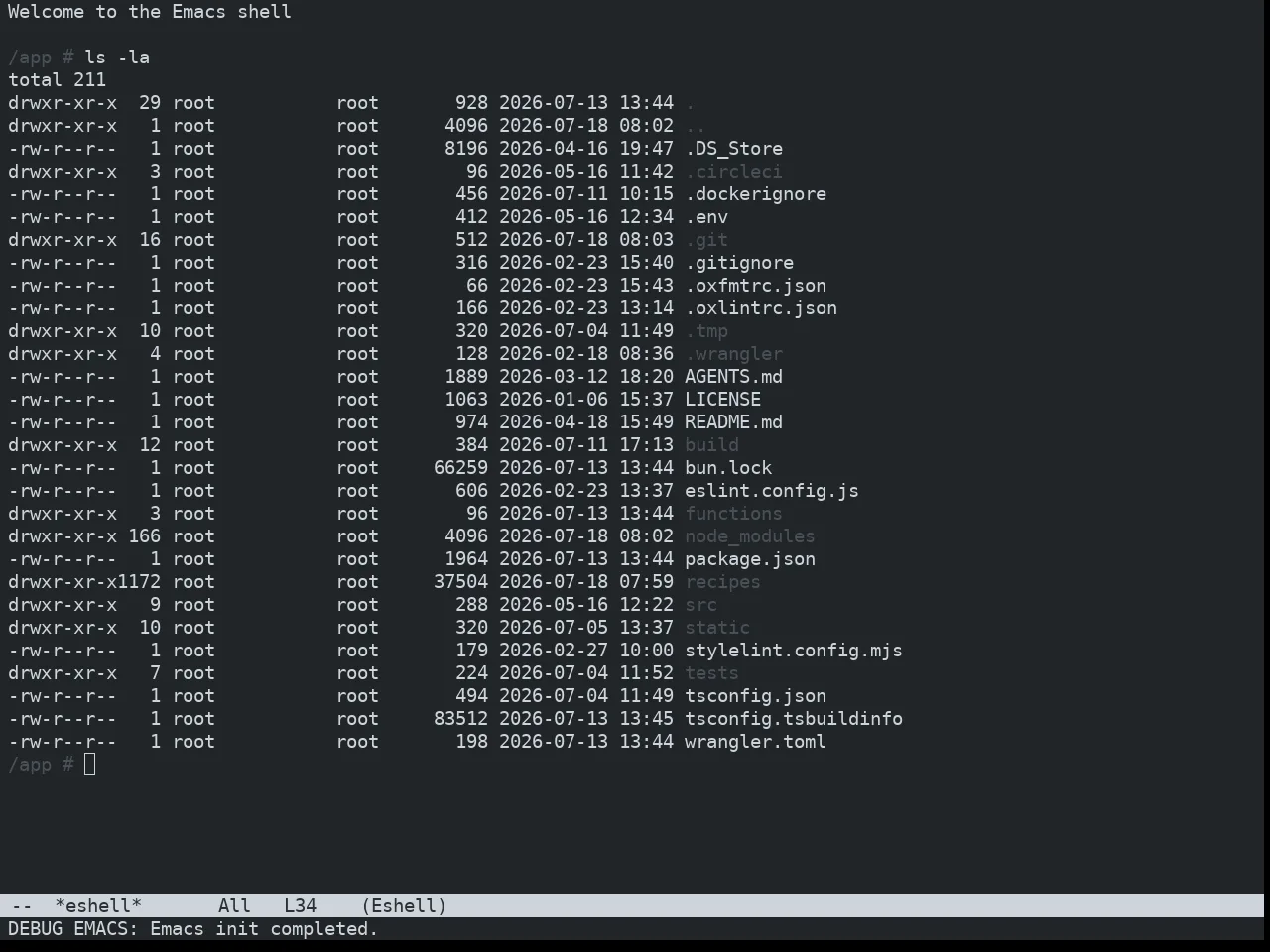Image resolution: width=1270 pixels, height=952 pixels.
Task: Click the wrangler.toml file name
Action: coord(755,742)
